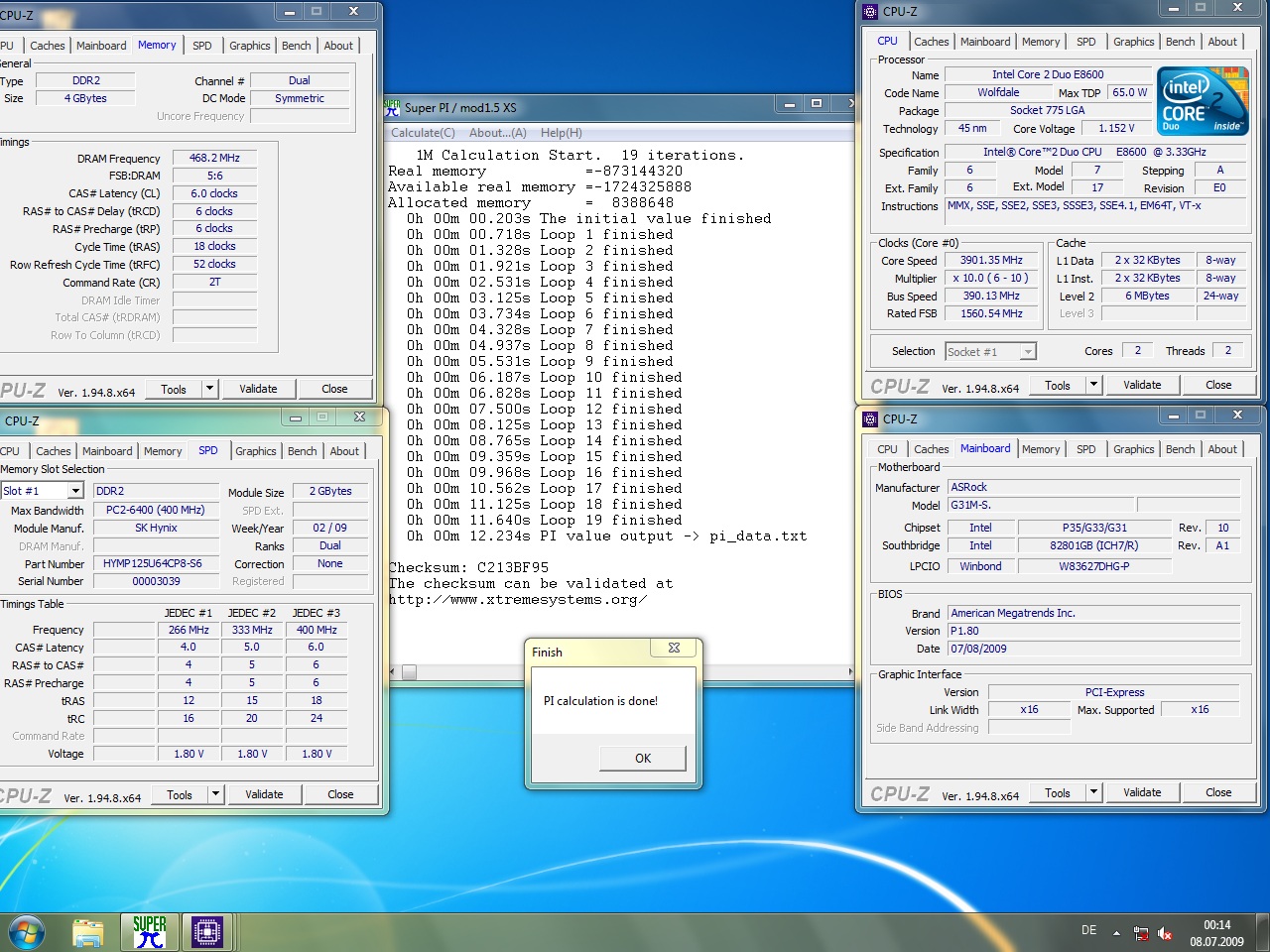Click Max Bandwidth PC2-6400 field
1270x952 pixels.
(x=156, y=510)
